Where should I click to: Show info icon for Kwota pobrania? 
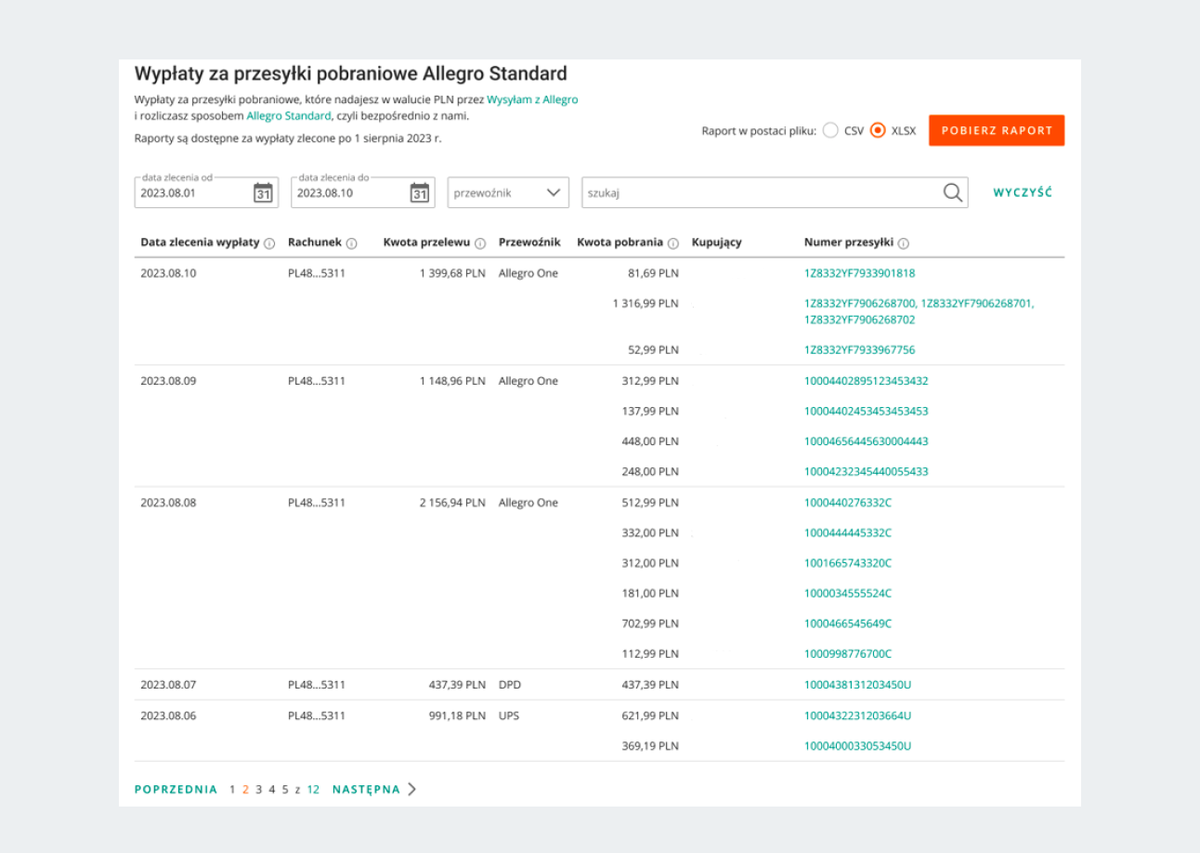(x=673, y=243)
